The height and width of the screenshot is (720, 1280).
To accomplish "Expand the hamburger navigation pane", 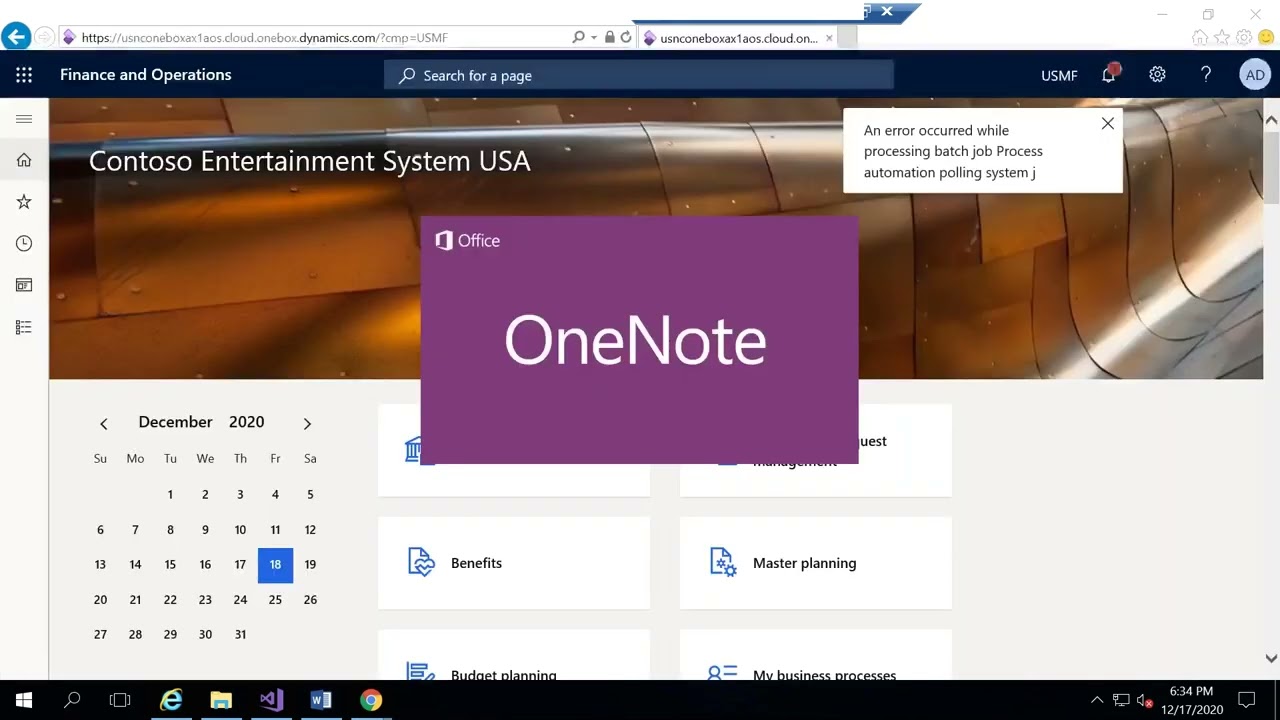I will [x=24, y=119].
